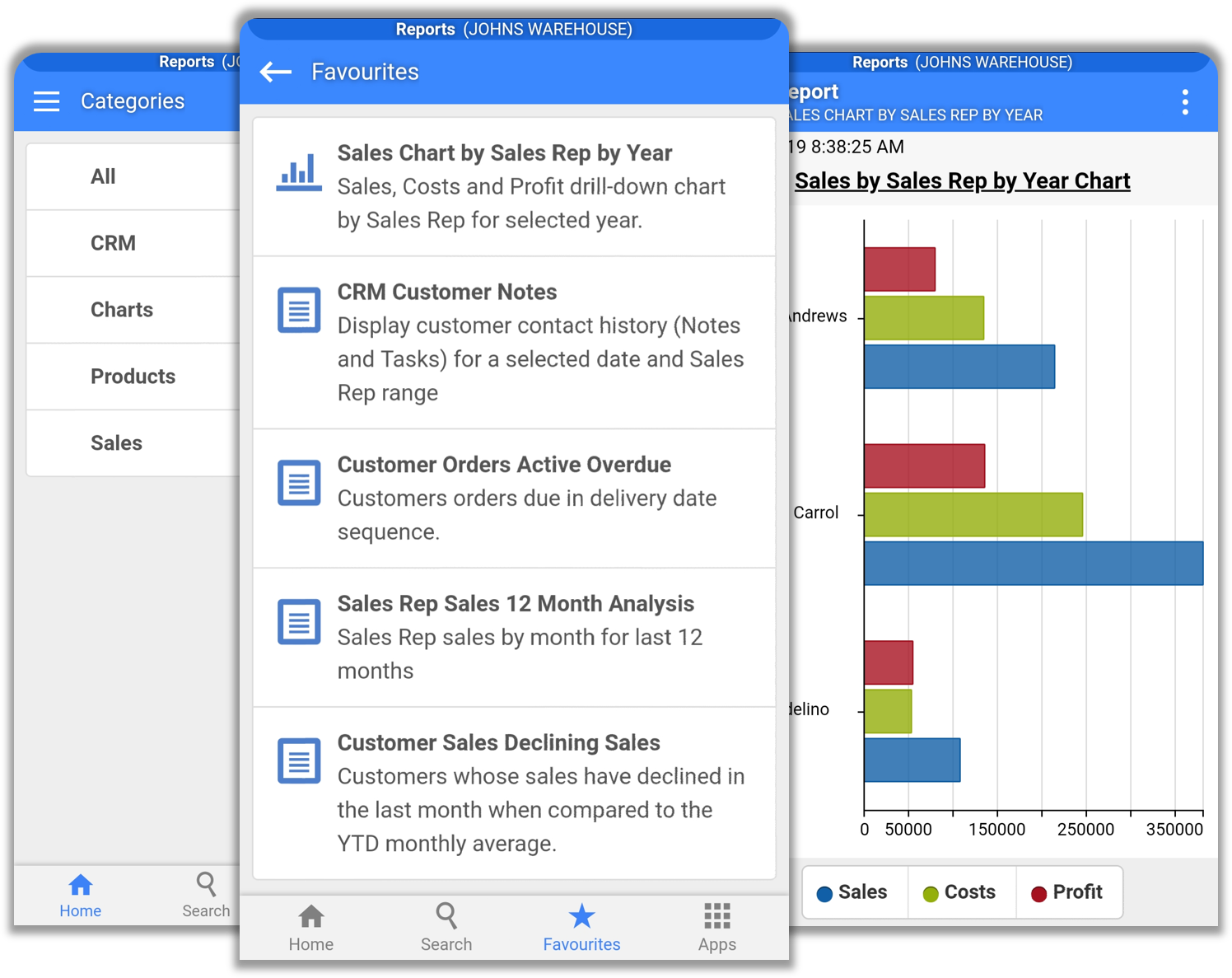Click Andrews' green Costs bar
This screenshot has height=978, width=1232.
coord(924,318)
